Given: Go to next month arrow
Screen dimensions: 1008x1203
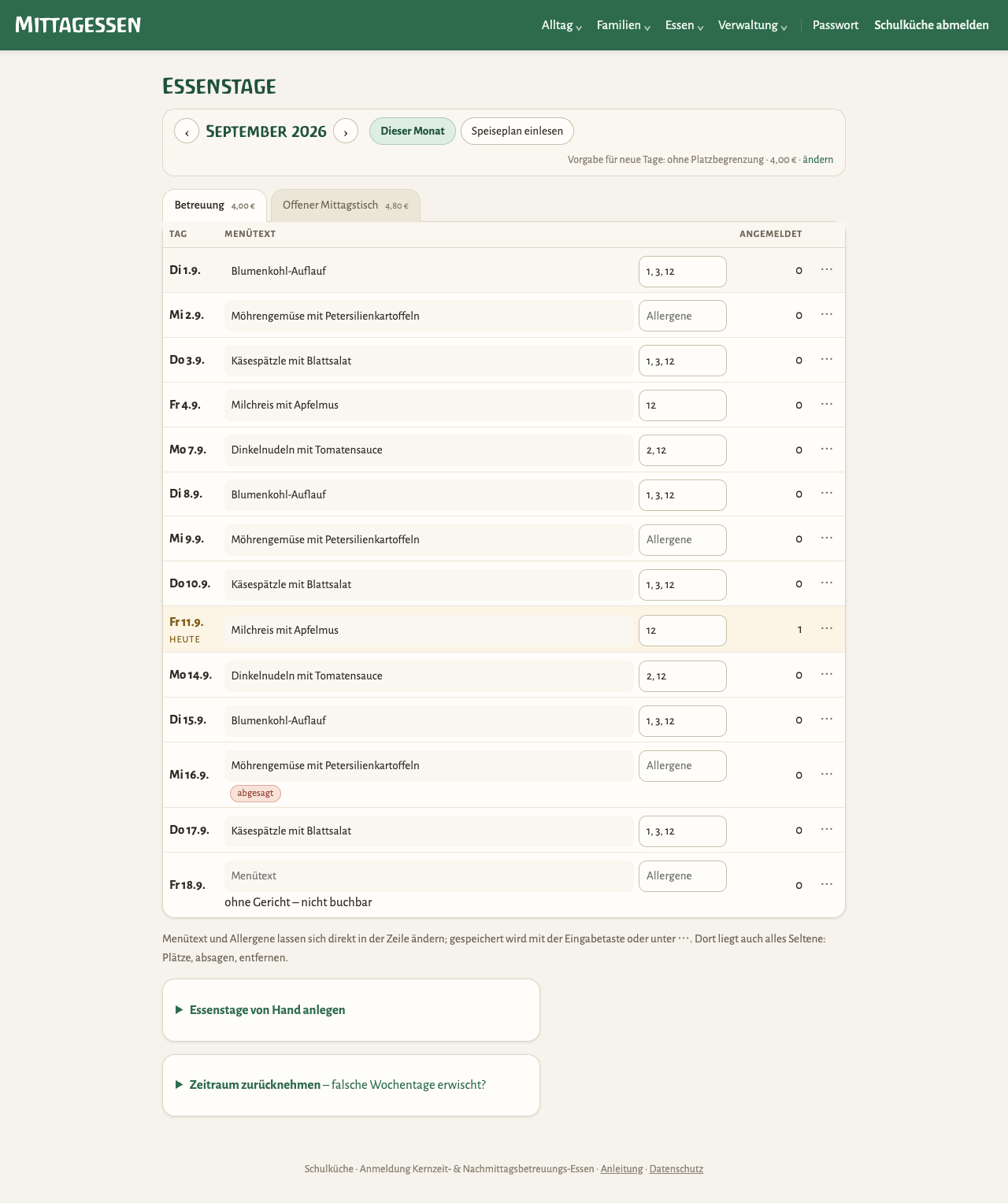Looking at the screenshot, I should pyautogui.click(x=346, y=131).
